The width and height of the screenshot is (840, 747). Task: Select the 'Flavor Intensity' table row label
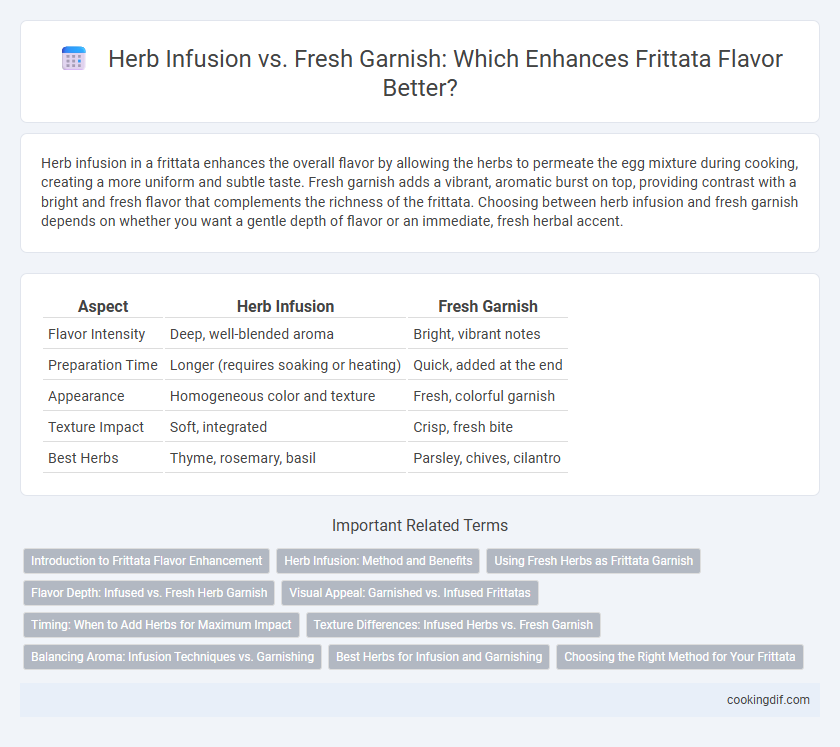[96, 334]
